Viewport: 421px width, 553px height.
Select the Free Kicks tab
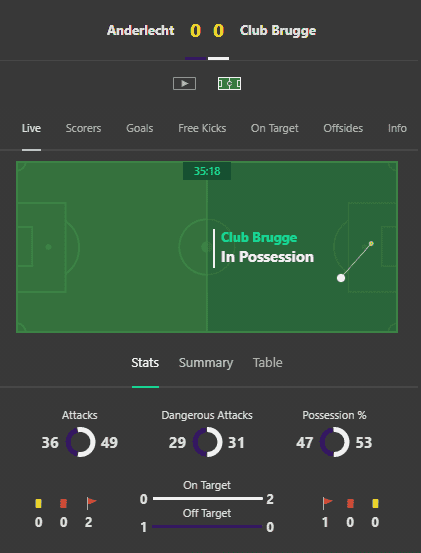pos(202,128)
